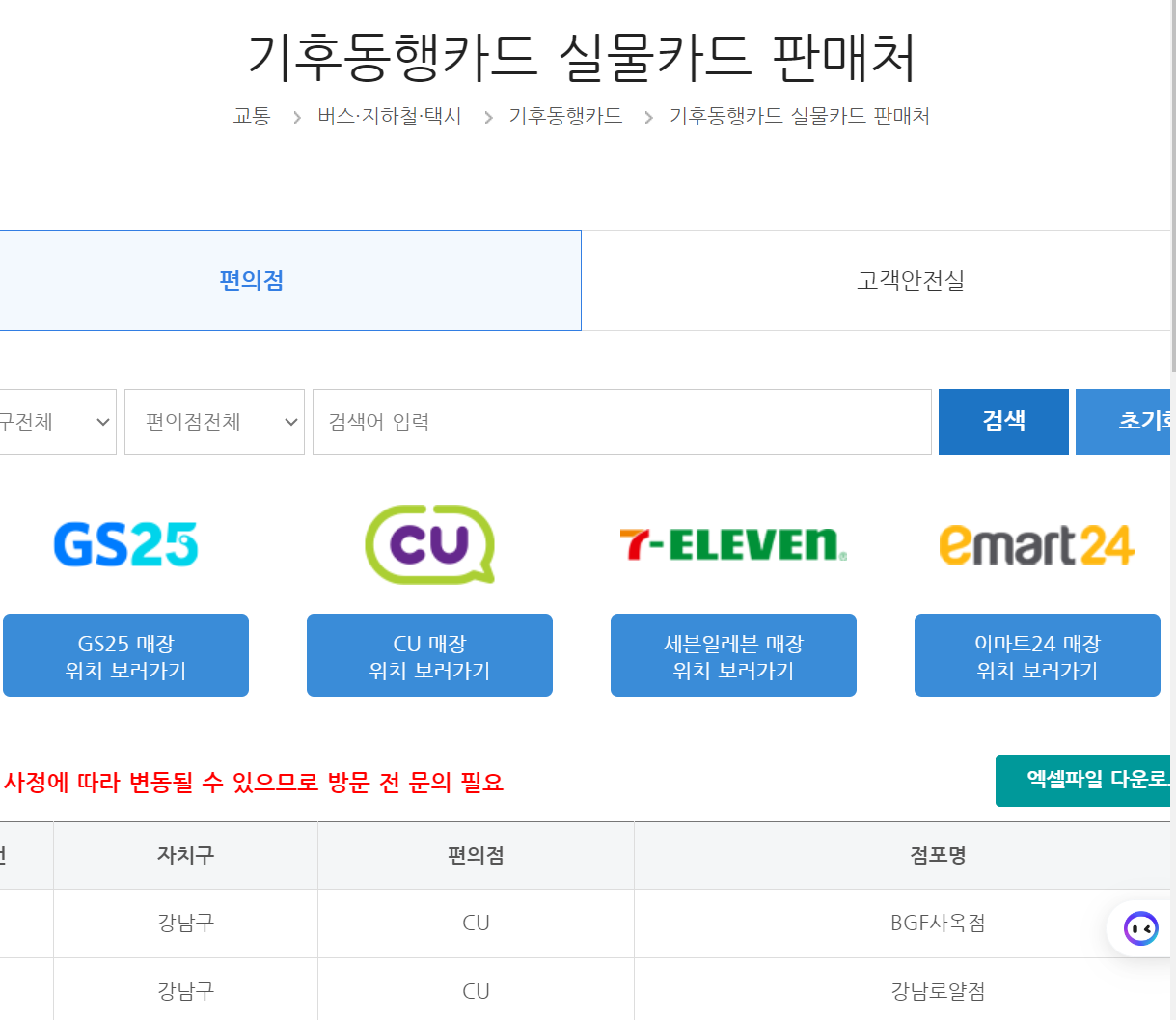The image size is (1176, 1020).
Task: Open CU 매장 위치 보러가기
Action: coord(428,654)
